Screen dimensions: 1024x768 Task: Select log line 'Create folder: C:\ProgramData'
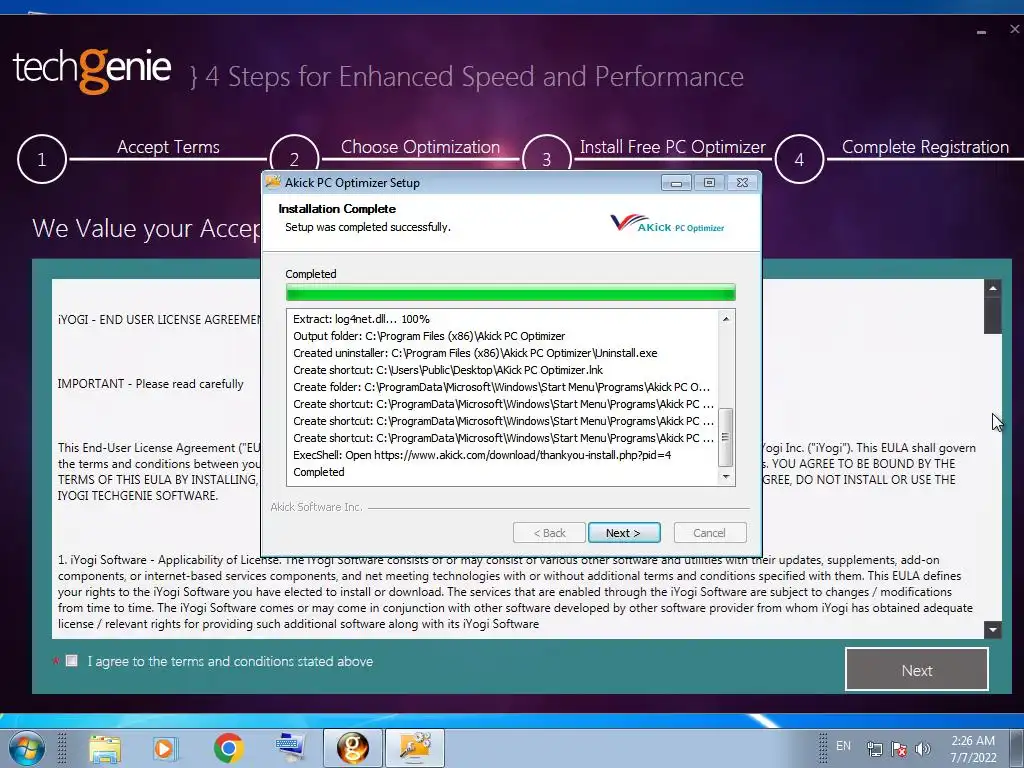[502, 387]
